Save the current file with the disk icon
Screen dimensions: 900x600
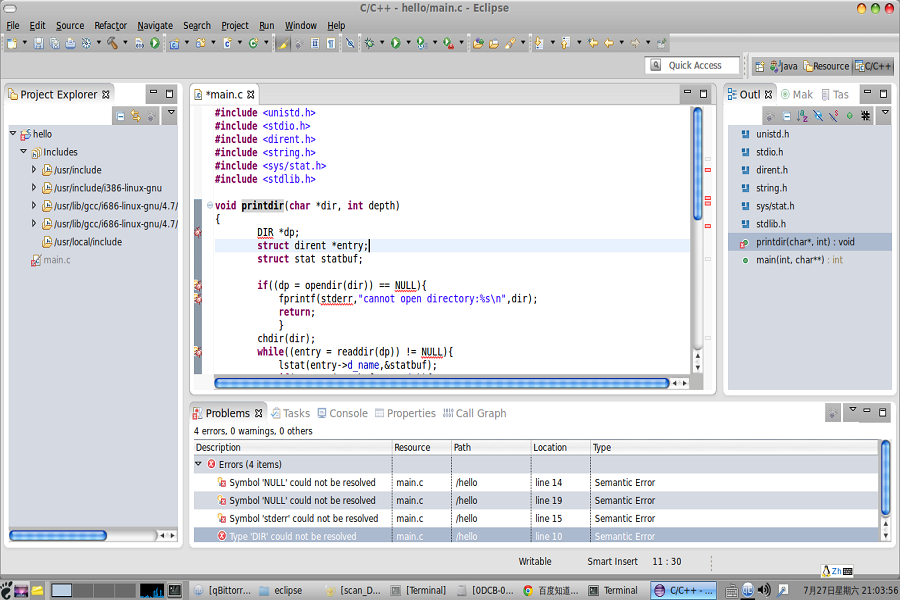(x=39, y=43)
